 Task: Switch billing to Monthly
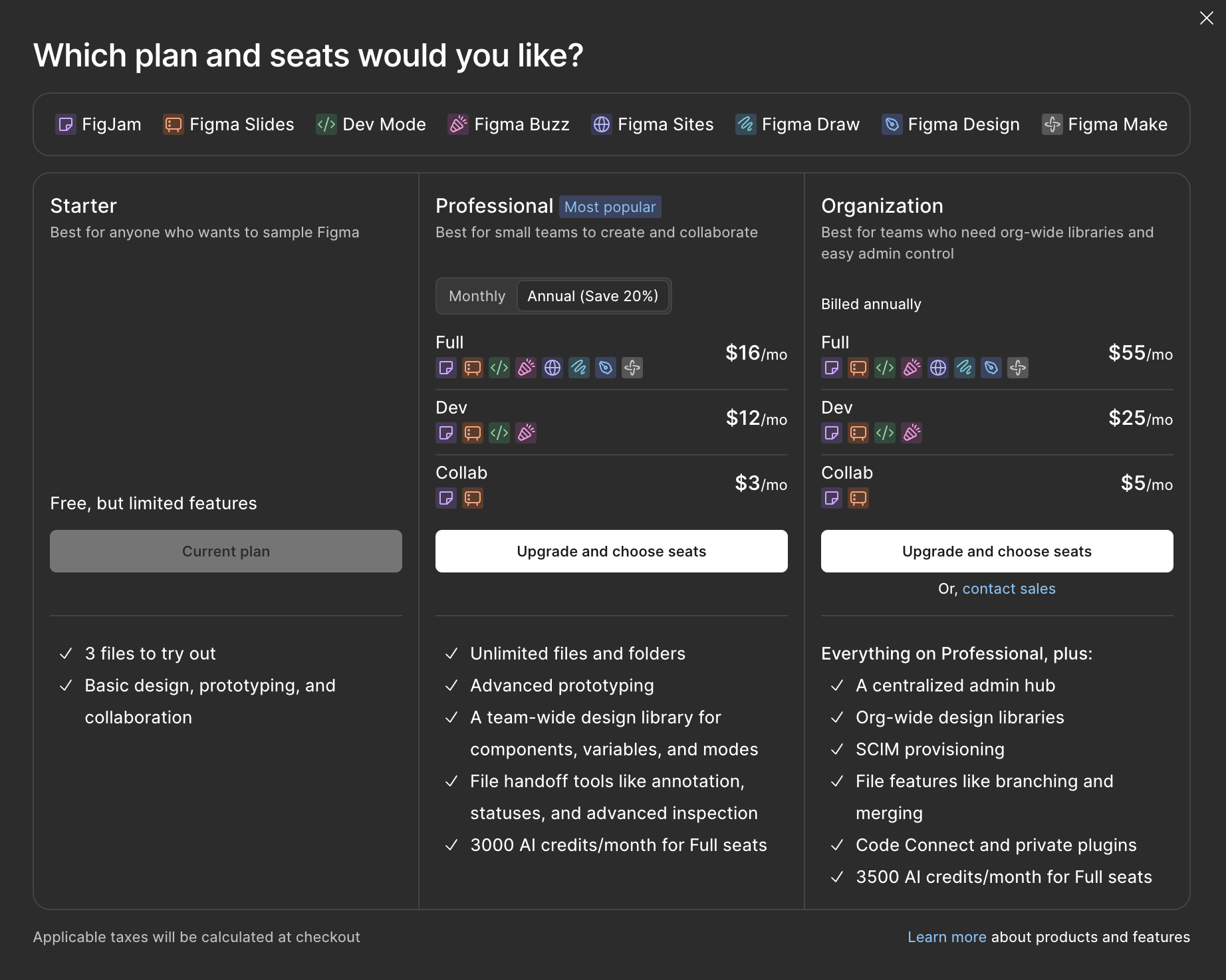(x=477, y=296)
